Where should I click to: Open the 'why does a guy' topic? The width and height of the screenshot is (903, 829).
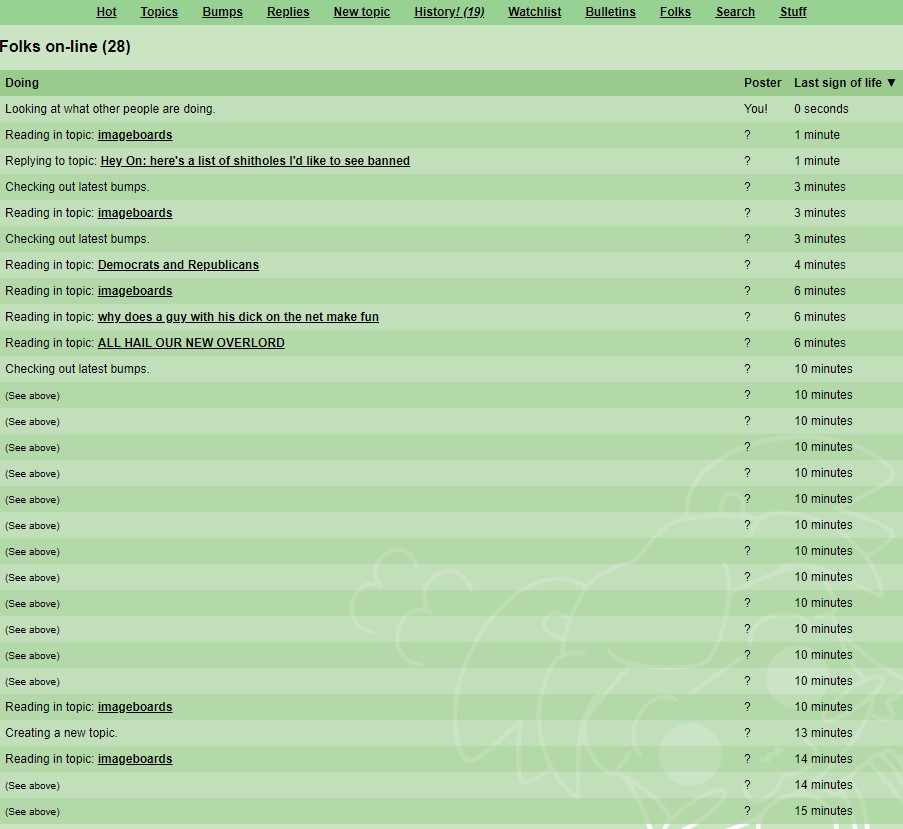coord(238,317)
